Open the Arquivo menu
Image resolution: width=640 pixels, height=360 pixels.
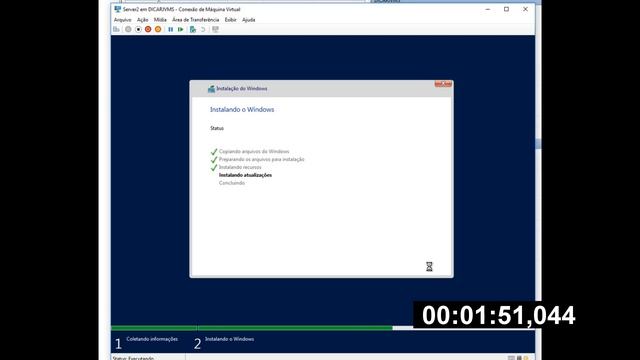click(x=122, y=20)
